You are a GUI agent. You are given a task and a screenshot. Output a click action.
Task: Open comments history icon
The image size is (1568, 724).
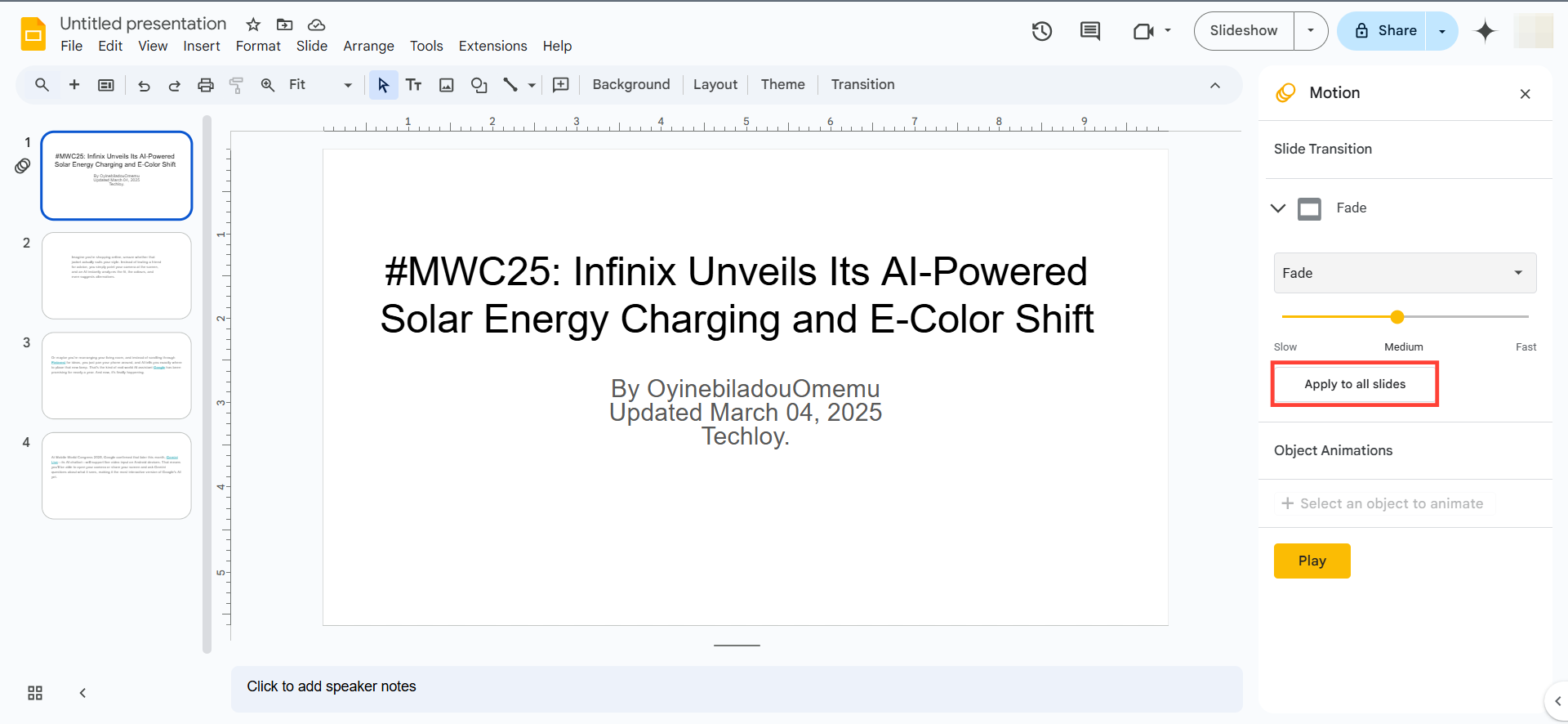(1089, 31)
